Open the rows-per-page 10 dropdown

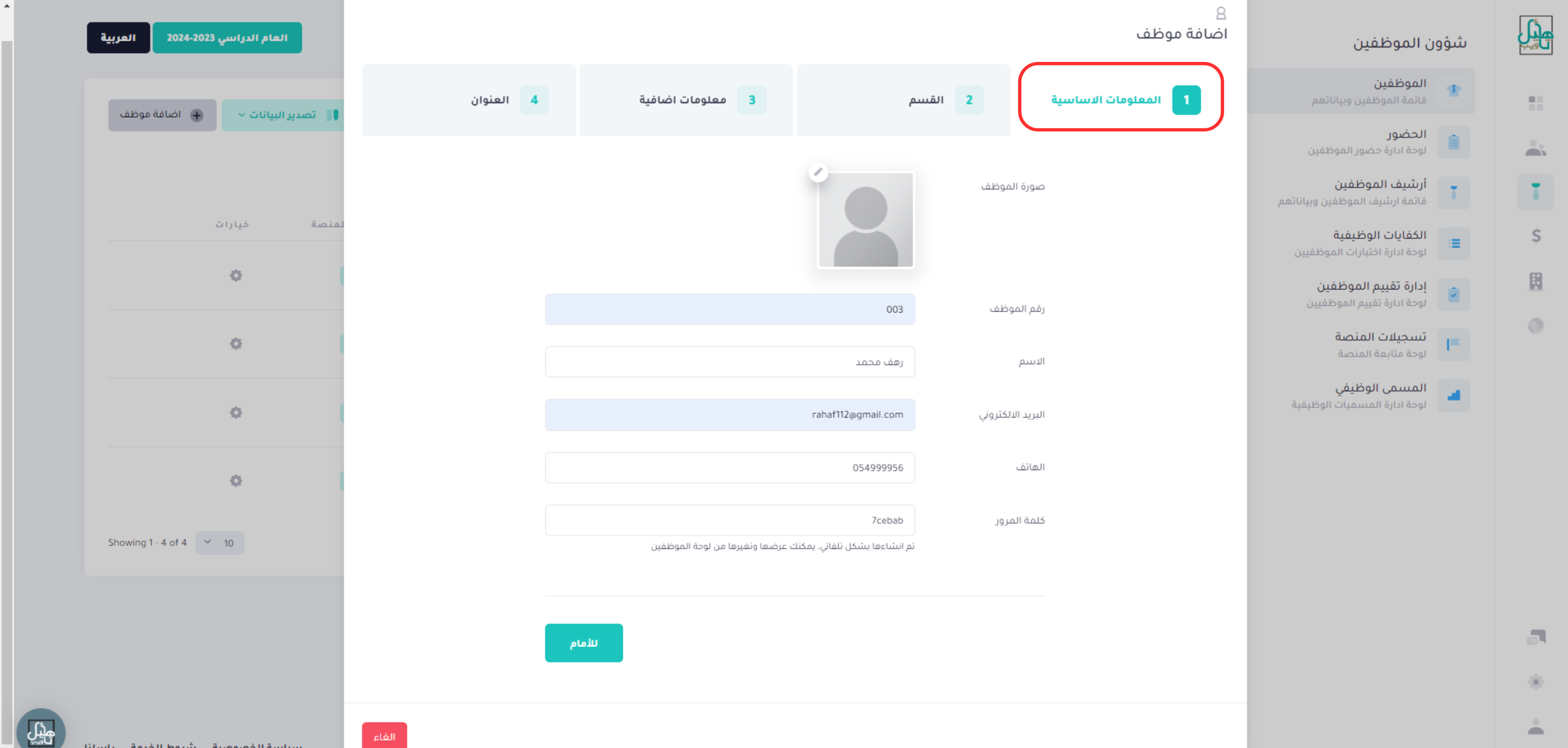coord(220,543)
